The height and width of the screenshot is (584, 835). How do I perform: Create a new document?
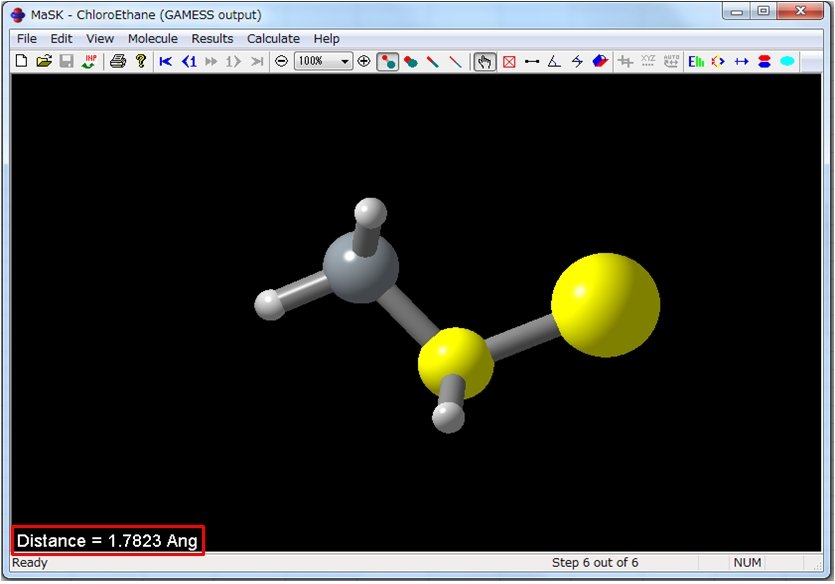coord(20,61)
